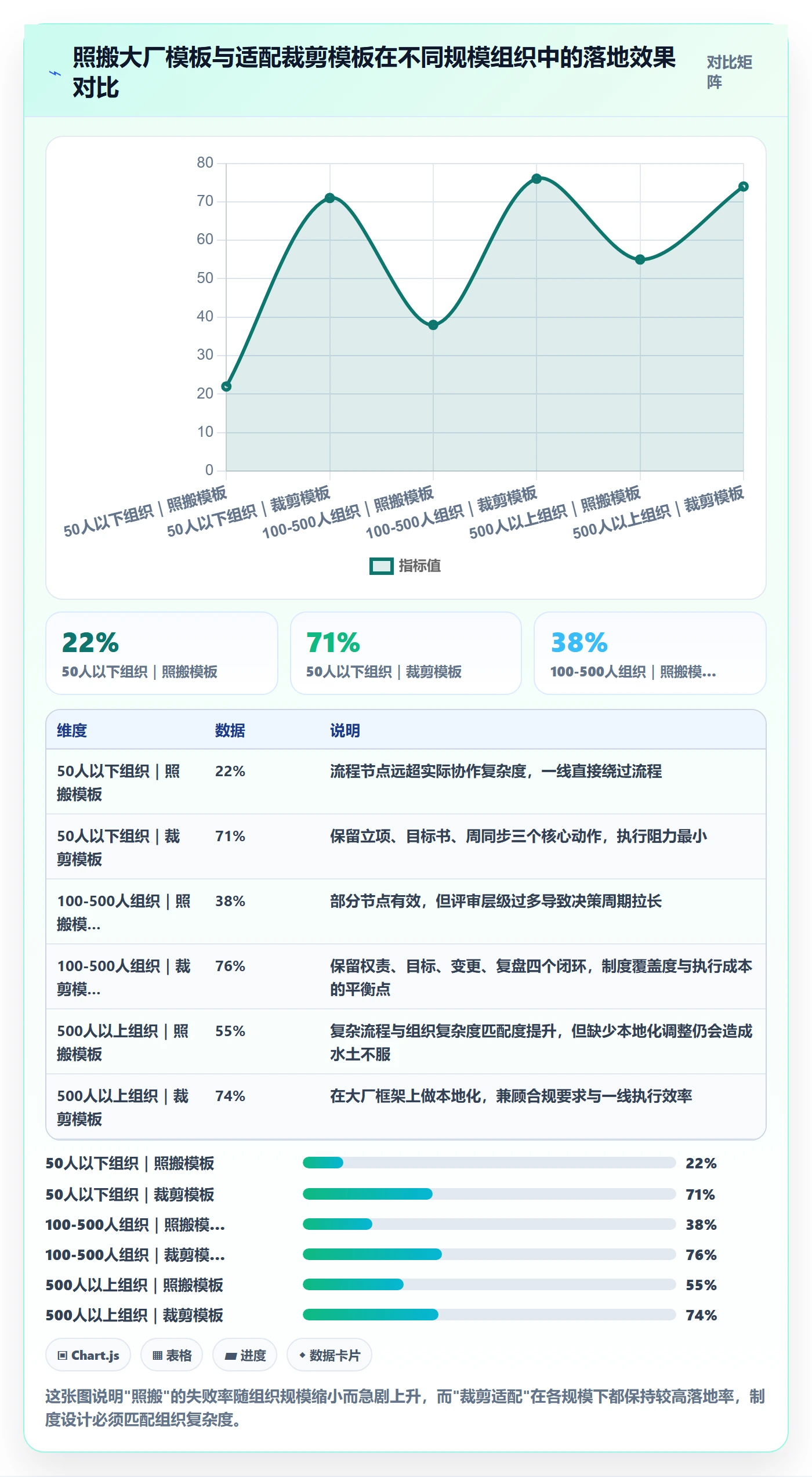Select the 表格 chip
The width and height of the screenshot is (812, 1477).
tap(172, 1355)
